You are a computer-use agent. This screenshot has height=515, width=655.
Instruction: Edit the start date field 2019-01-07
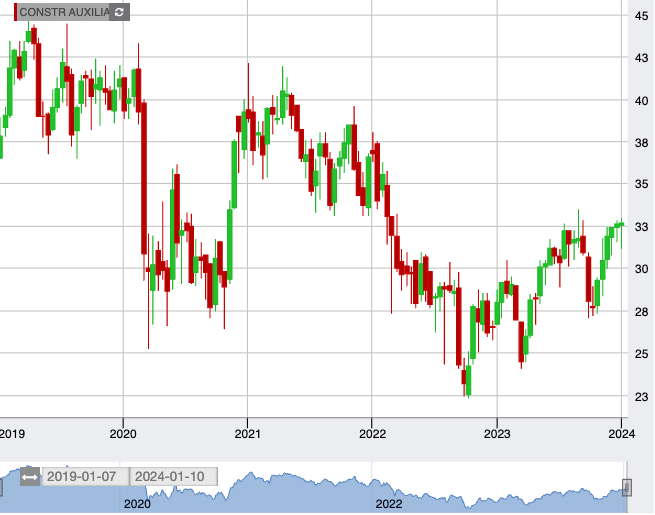coord(86,477)
